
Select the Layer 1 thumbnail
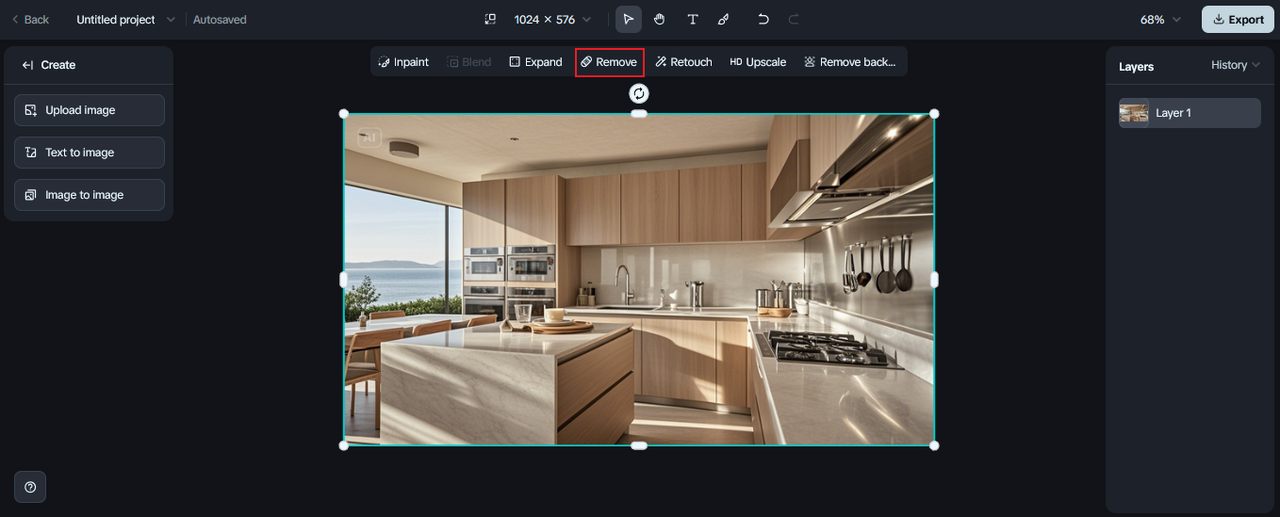(1133, 113)
